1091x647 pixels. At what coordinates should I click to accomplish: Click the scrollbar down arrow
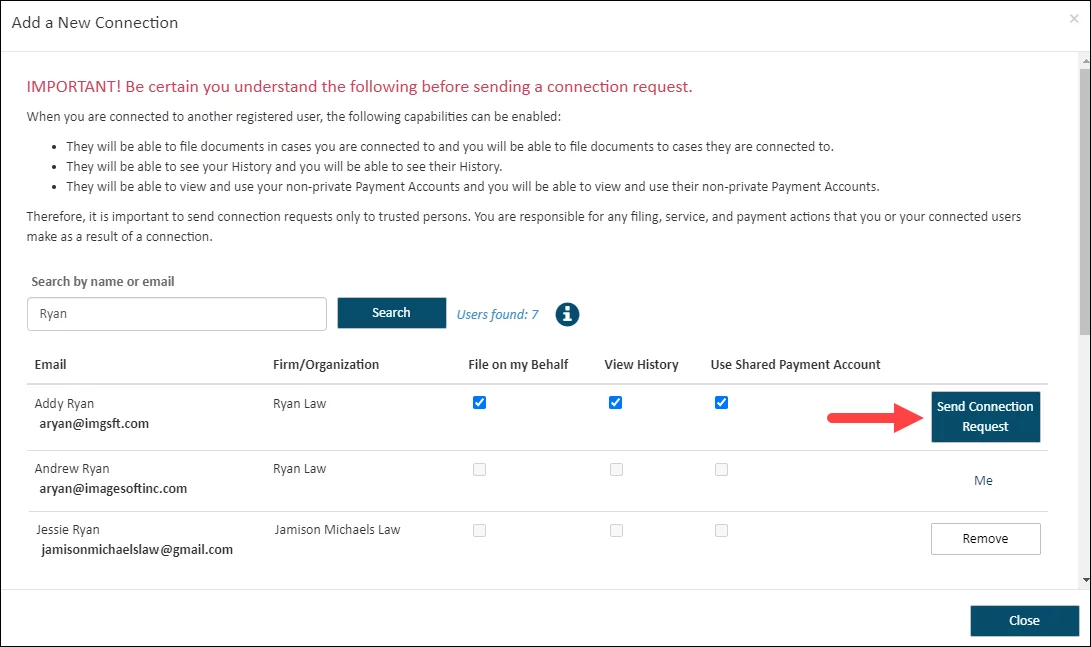click(1085, 579)
